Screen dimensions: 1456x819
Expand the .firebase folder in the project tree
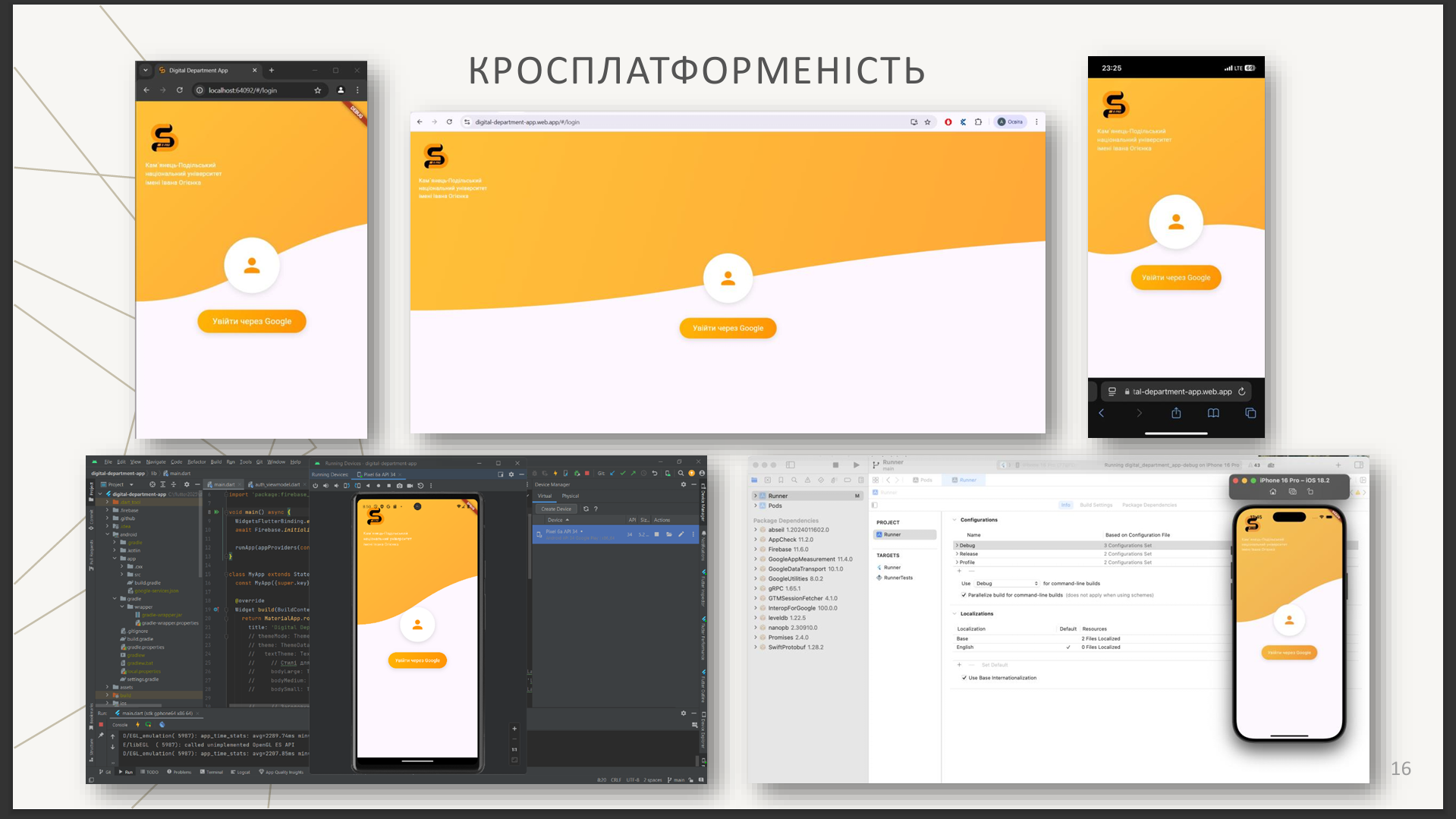point(108,510)
